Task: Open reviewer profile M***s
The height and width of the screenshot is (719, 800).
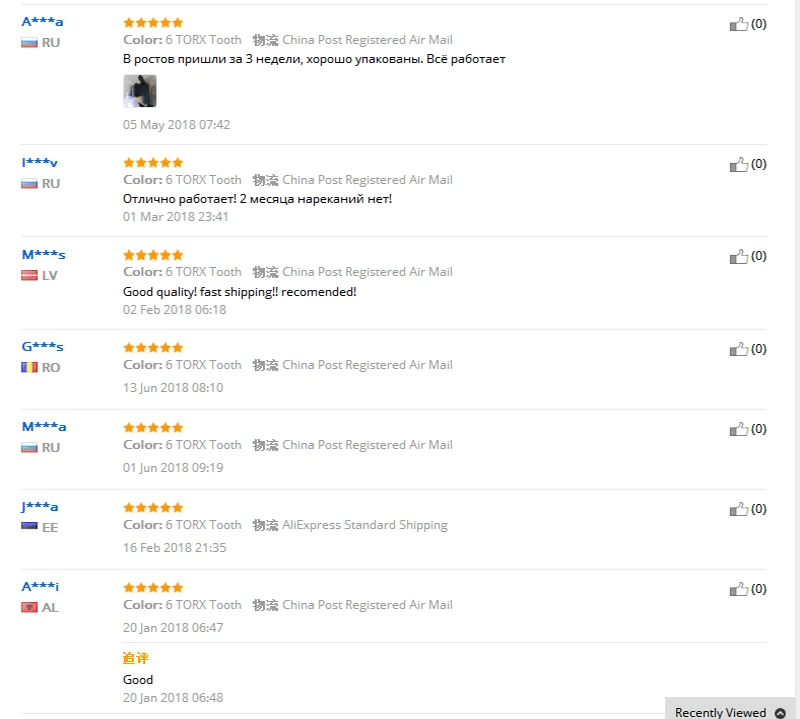Action: [43, 255]
